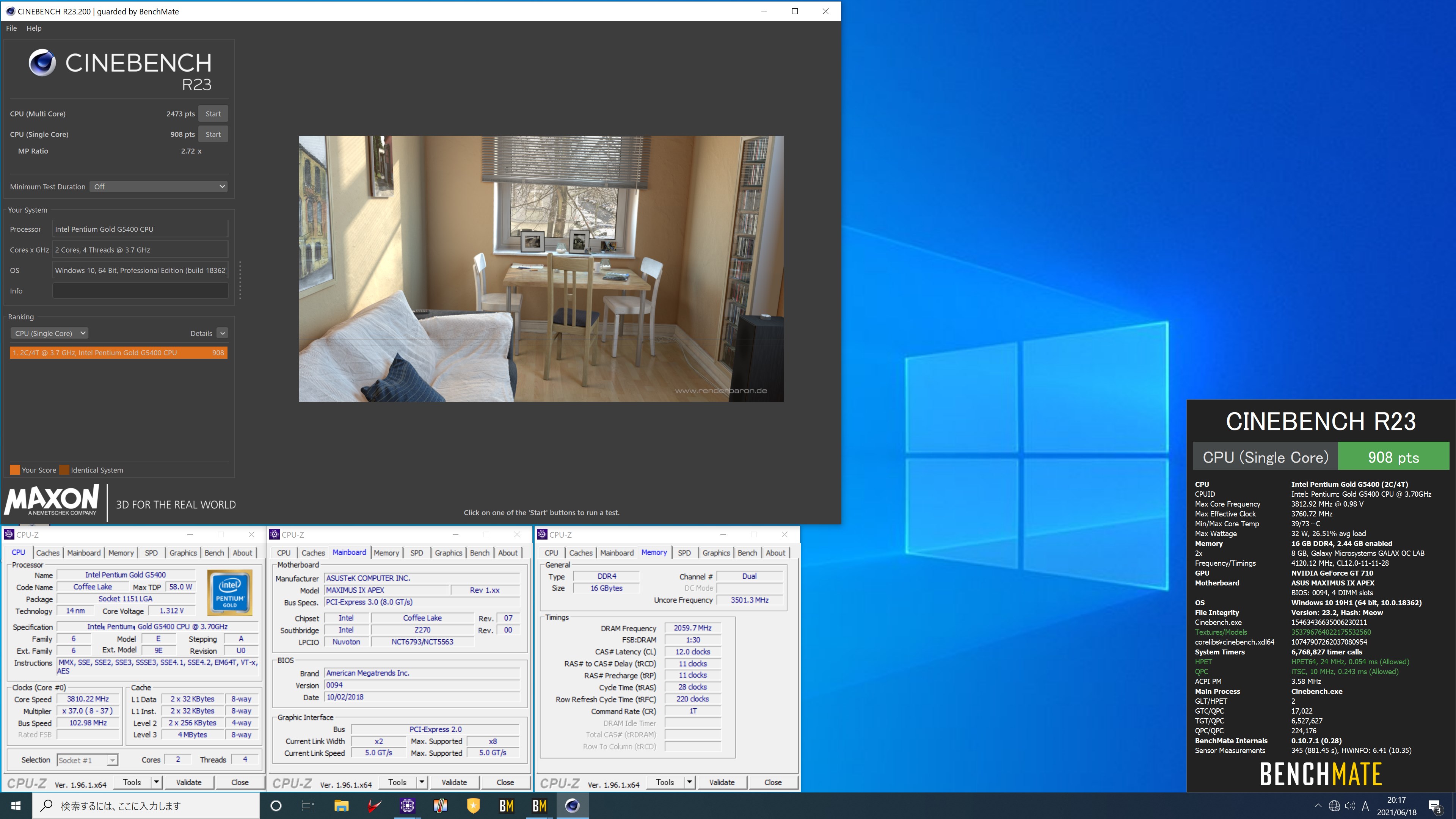Image resolution: width=1456 pixels, height=819 pixels.
Task: Open the Windows Start menu
Action: (x=15, y=805)
